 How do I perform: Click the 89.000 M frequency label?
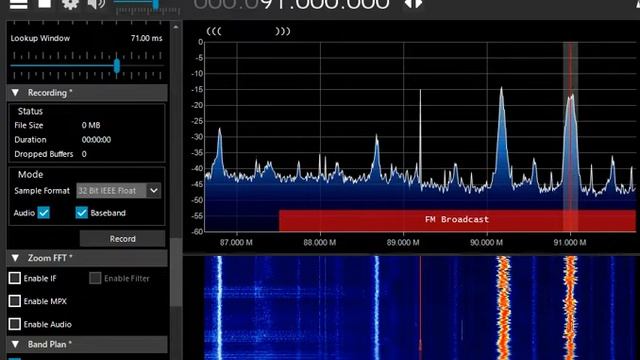[403, 242]
